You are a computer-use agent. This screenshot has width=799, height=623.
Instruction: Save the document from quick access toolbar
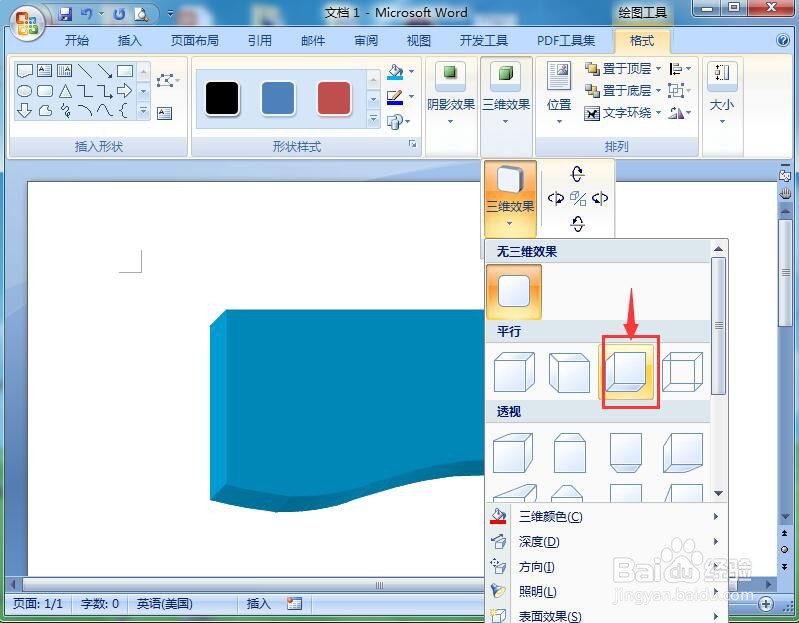[64, 14]
